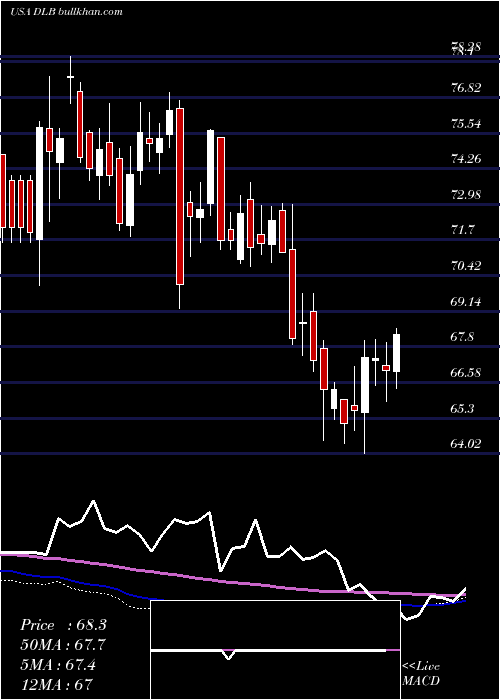Click the 64.02 price axis label
500x700 pixels.
[x=466, y=443]
